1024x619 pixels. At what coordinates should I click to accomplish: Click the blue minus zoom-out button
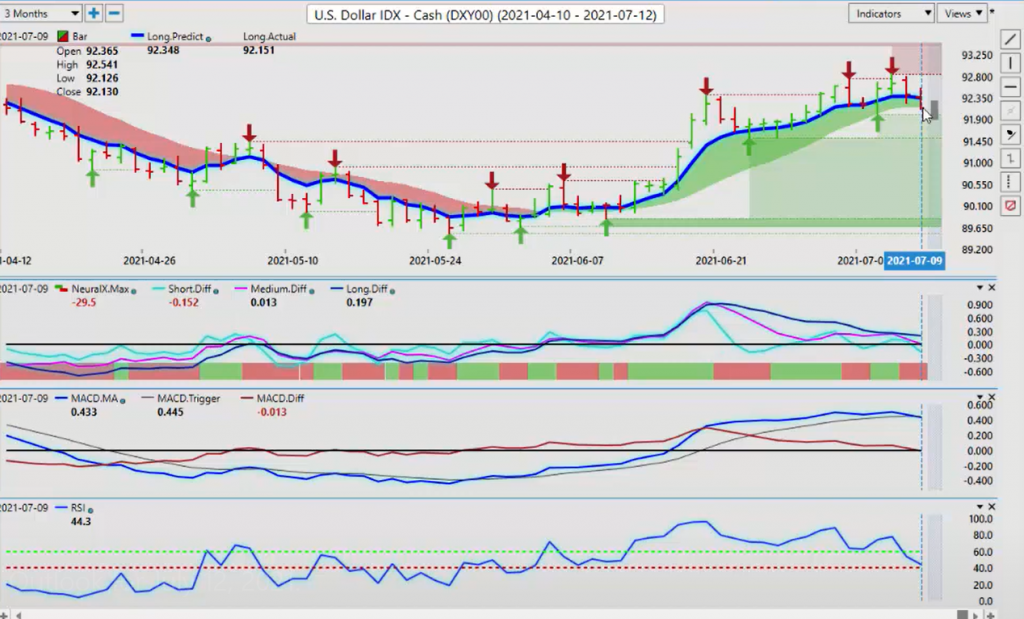(114, 13)
